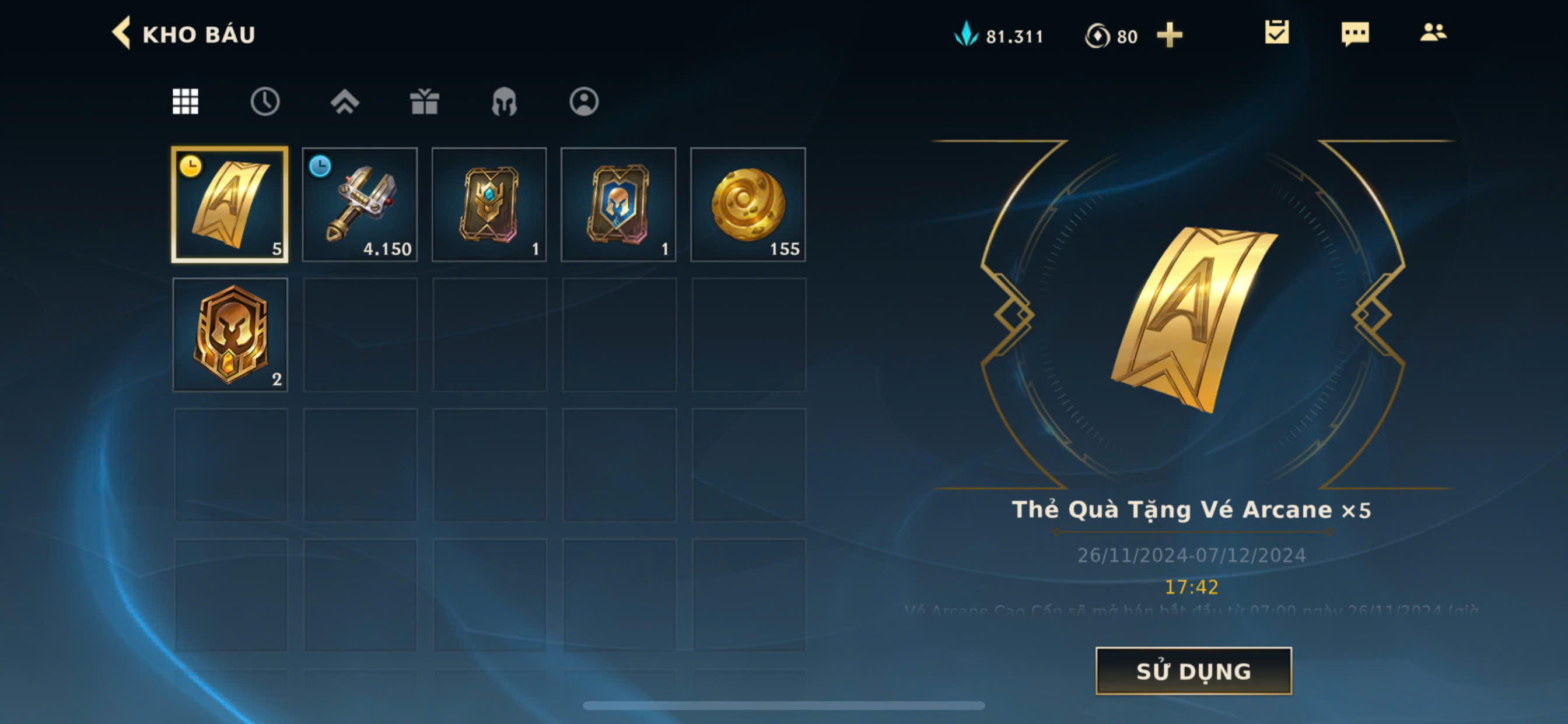Tap the Wild Cores coin icon

coord(1097,36)
